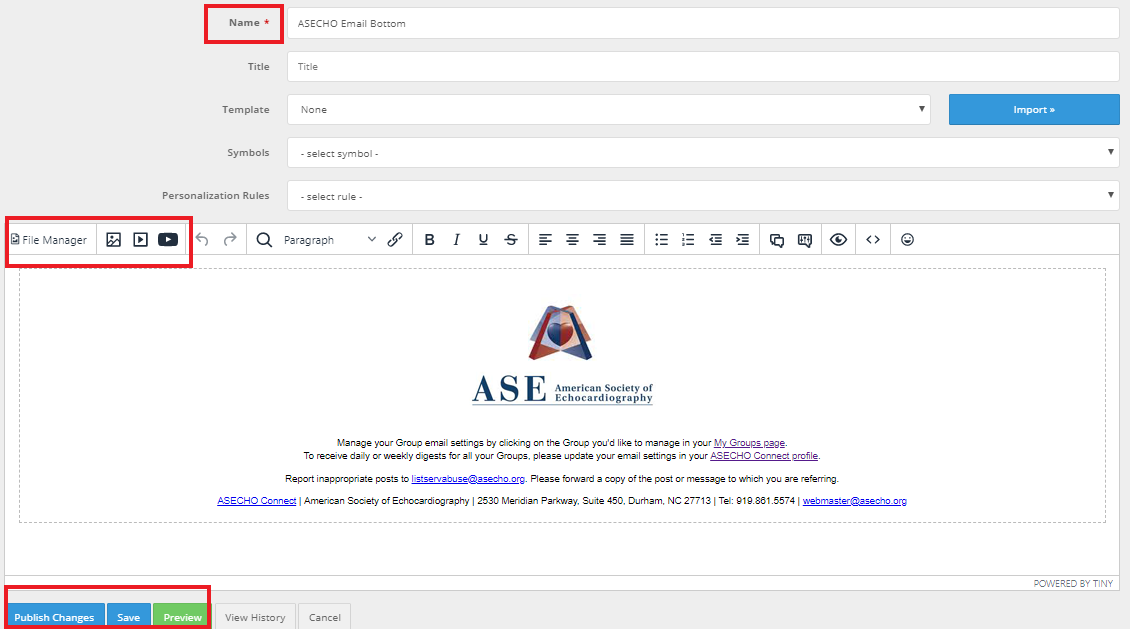
Task: Open the source code view icon
Action: (873, 240)
